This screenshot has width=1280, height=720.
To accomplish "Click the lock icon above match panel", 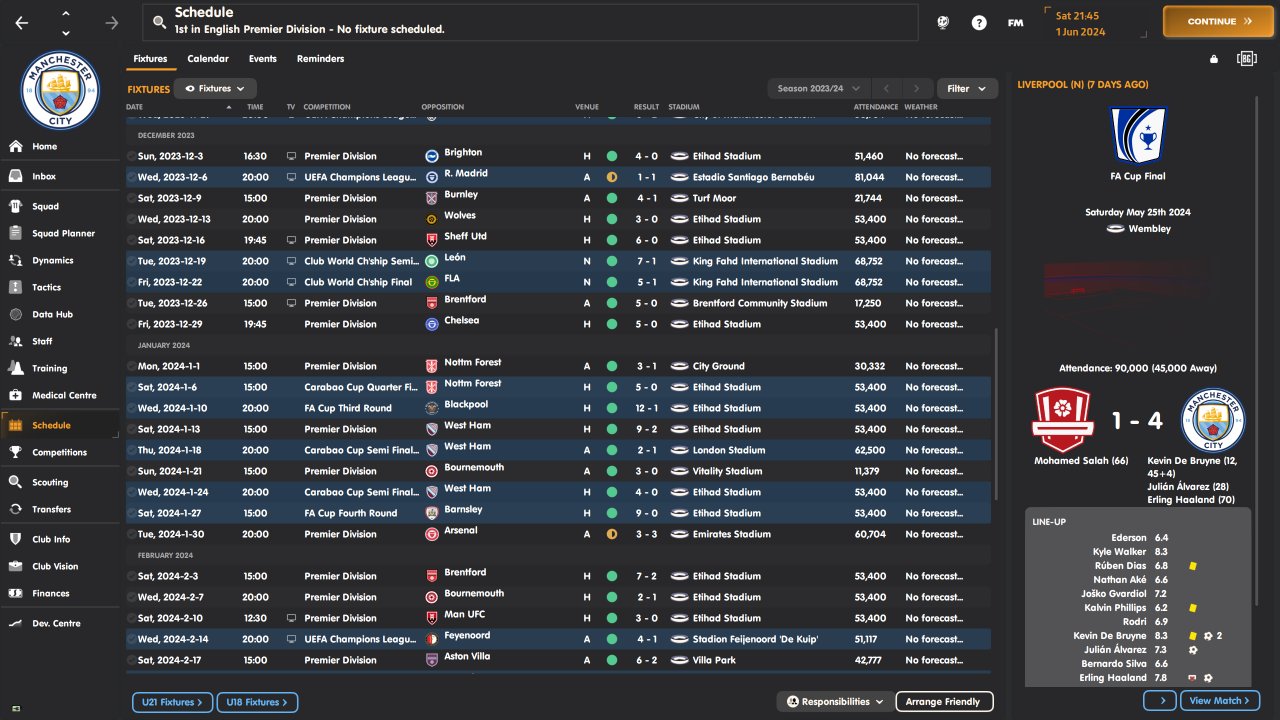I will pyautogui.click(x=1214, y=59).
